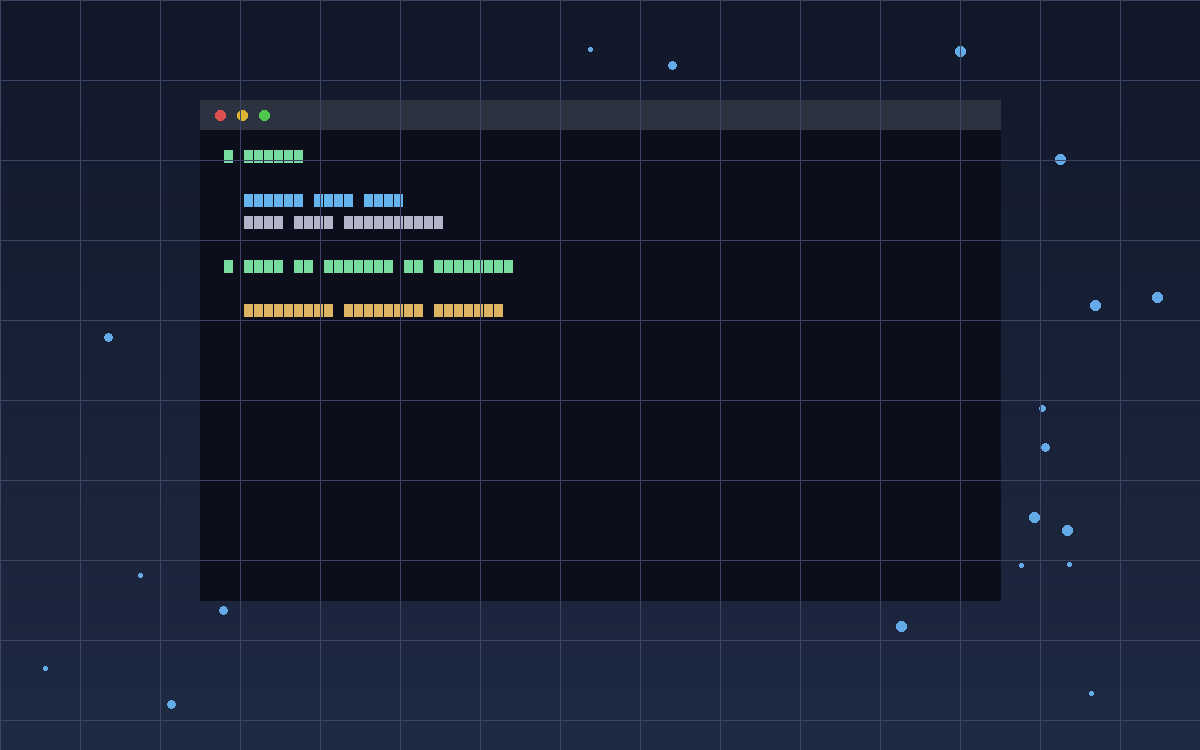The width and height of the screenshot is (1200, 750).
Task: Click the green command on first line
Action: (x=273, y=156)
